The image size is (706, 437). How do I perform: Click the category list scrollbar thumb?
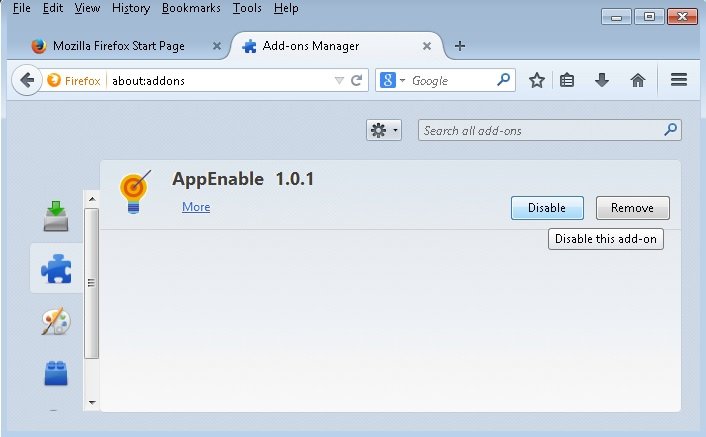tap(91, 283)
